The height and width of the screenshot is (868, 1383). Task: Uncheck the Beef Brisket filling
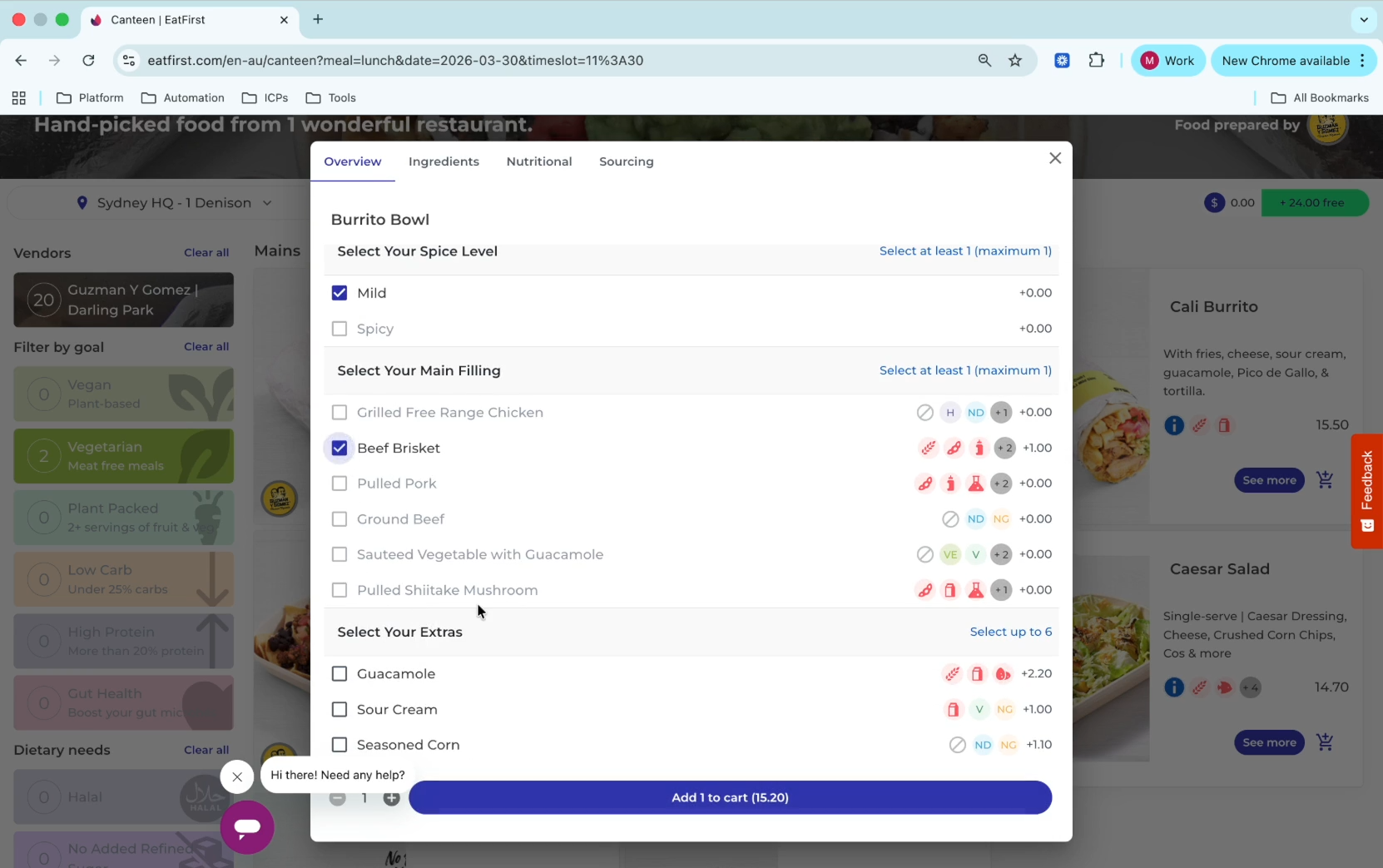click(x=339, y=448)
